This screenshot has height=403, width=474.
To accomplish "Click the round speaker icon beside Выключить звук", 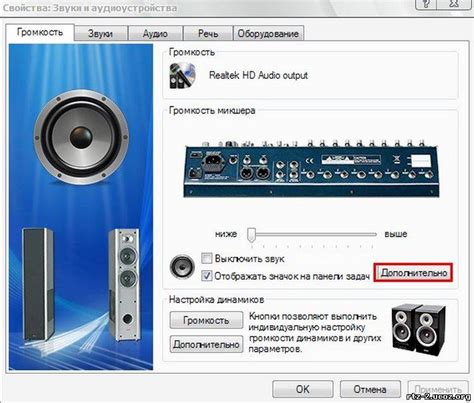I will point(182,267).
